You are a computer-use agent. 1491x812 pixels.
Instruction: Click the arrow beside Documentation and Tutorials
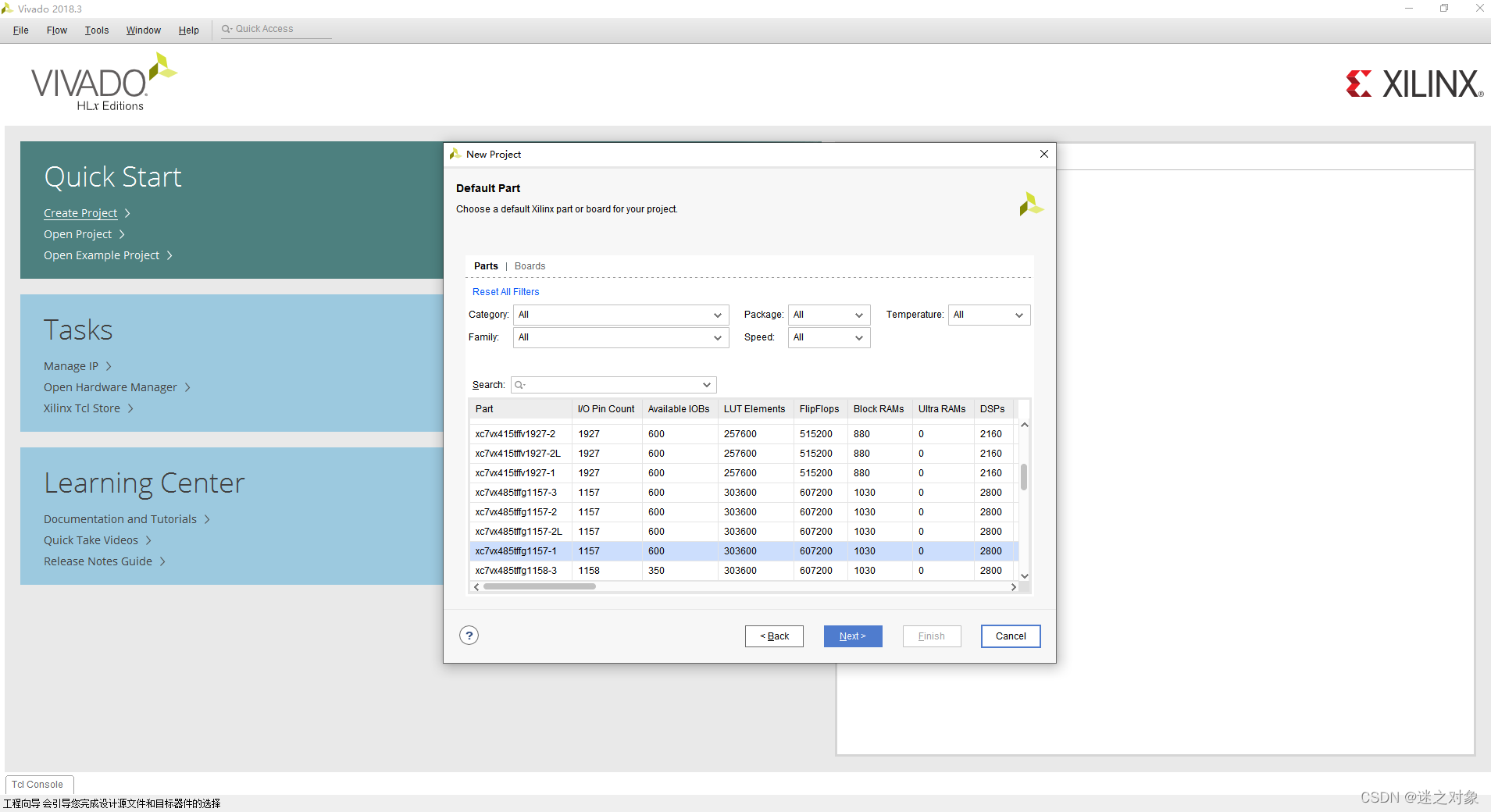coord(207,519)
